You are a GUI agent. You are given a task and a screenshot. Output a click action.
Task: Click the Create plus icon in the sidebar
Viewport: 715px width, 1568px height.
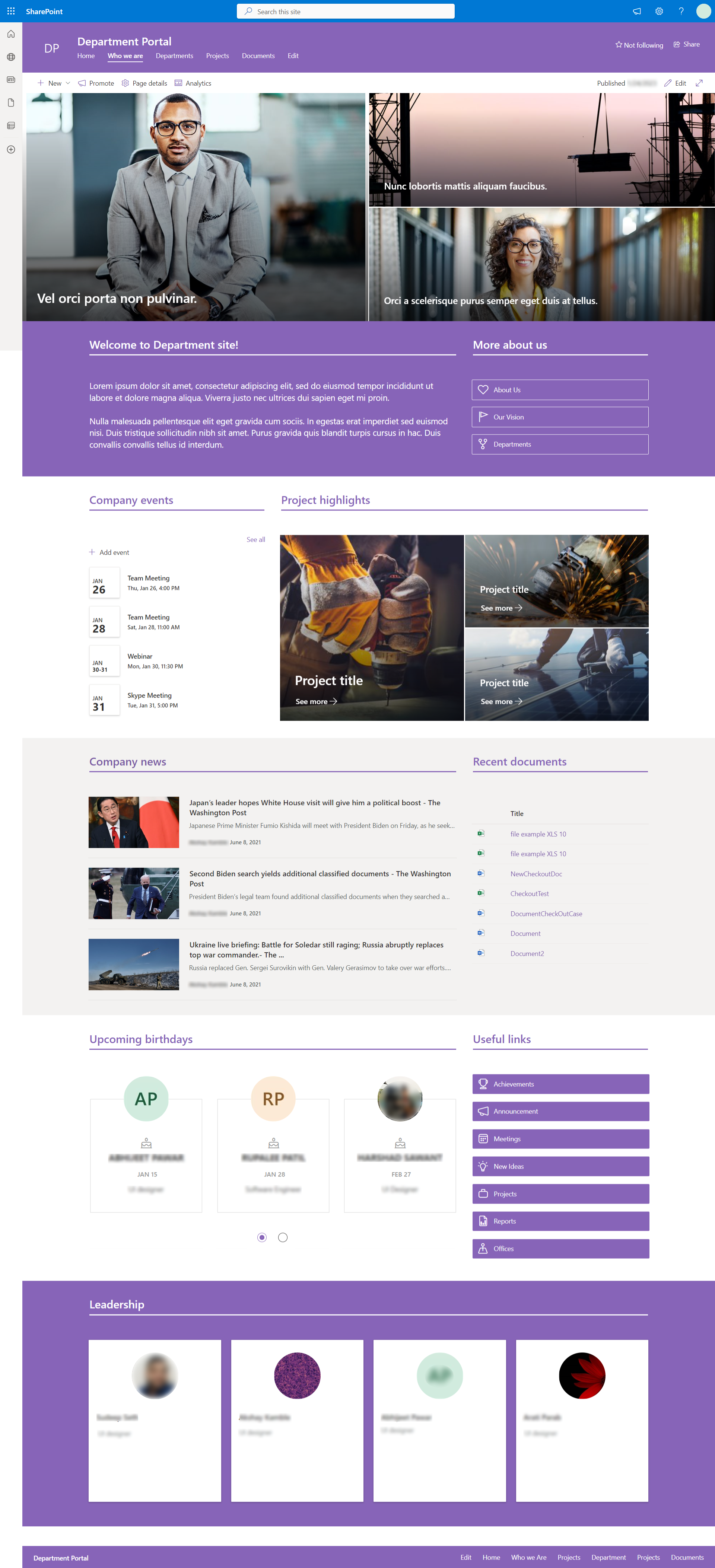coord(11,149)
